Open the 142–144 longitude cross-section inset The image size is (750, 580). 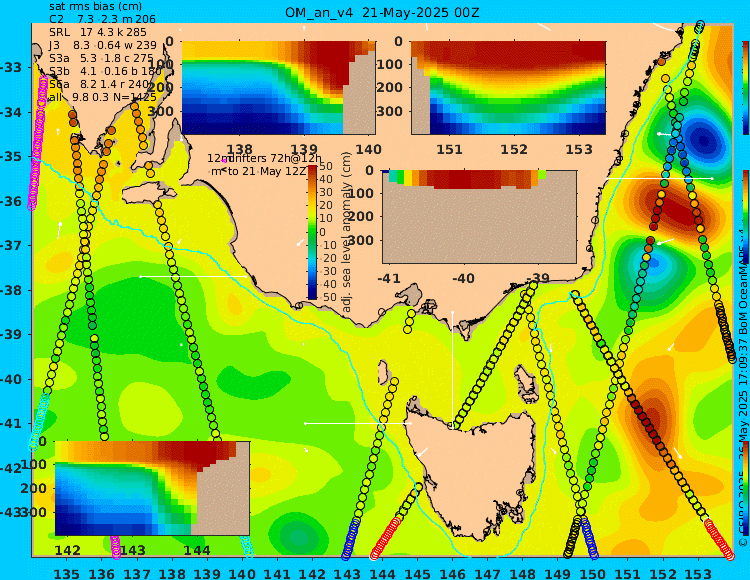[x=153, y=488]
